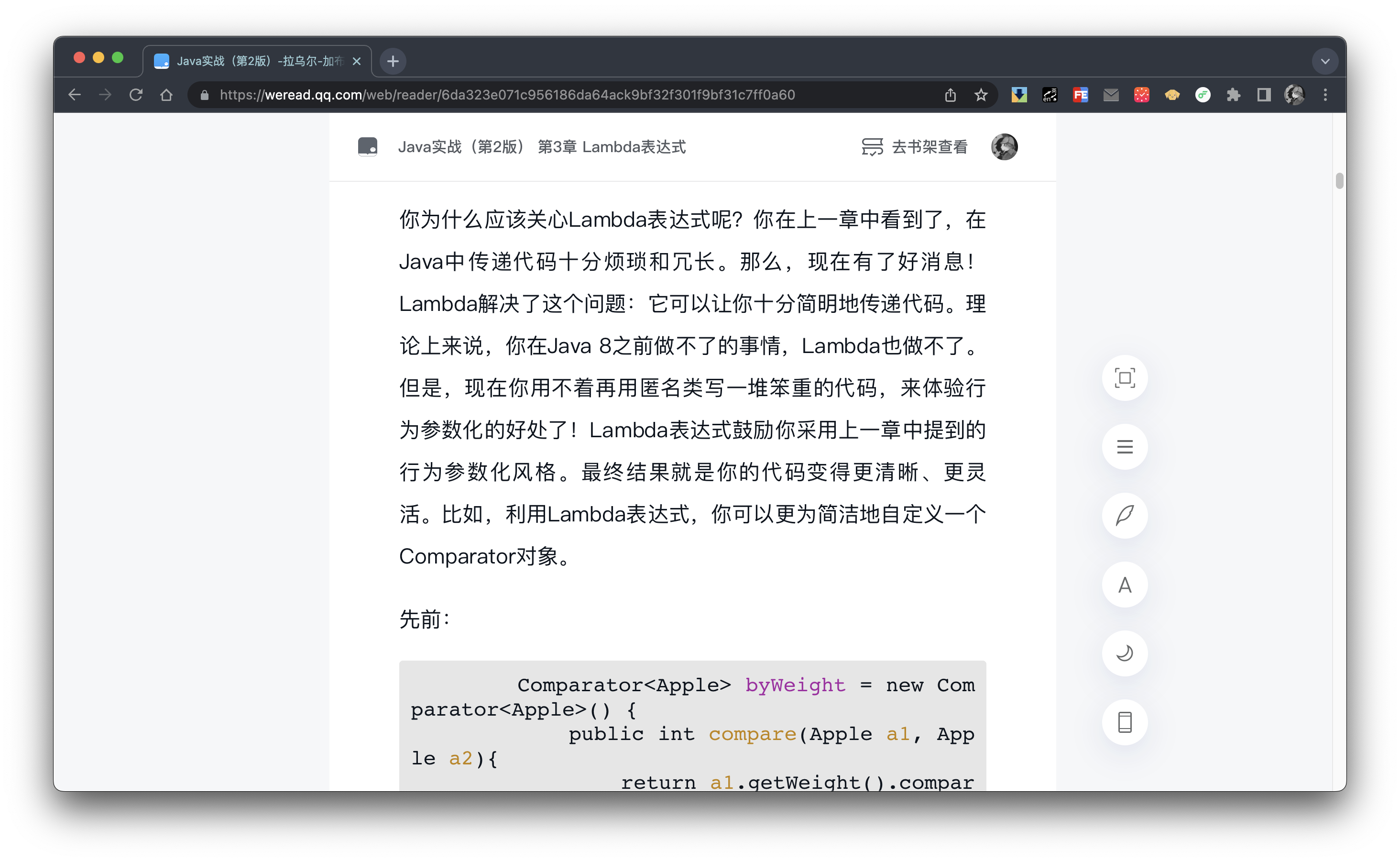Enter fullscreen reading mode icon
This screenshot has width=1400, height=862.
[1124, 378]
